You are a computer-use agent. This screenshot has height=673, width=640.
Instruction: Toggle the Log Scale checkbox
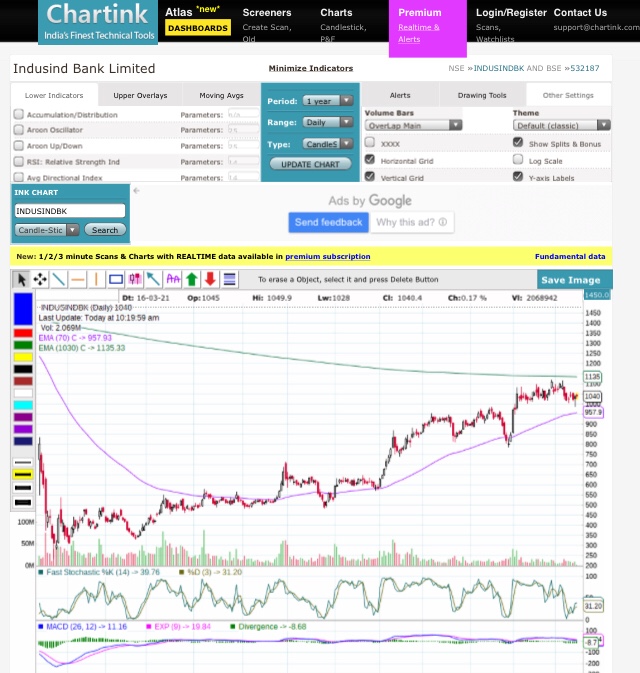click(518, 160)
